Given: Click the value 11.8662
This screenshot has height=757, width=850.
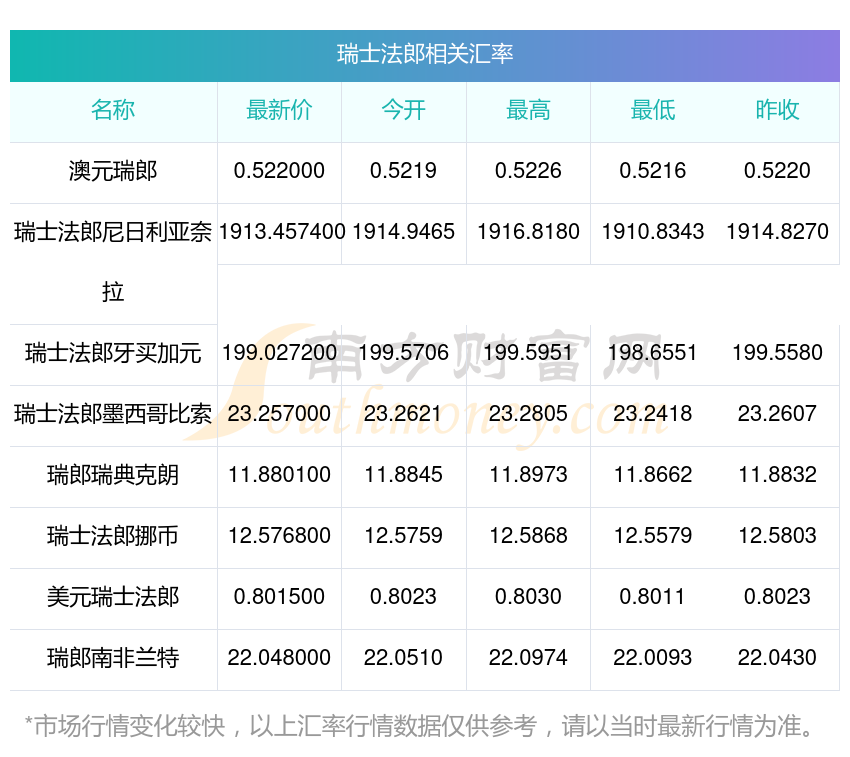Looking at the screenshot, I should (x=653, y=475).
